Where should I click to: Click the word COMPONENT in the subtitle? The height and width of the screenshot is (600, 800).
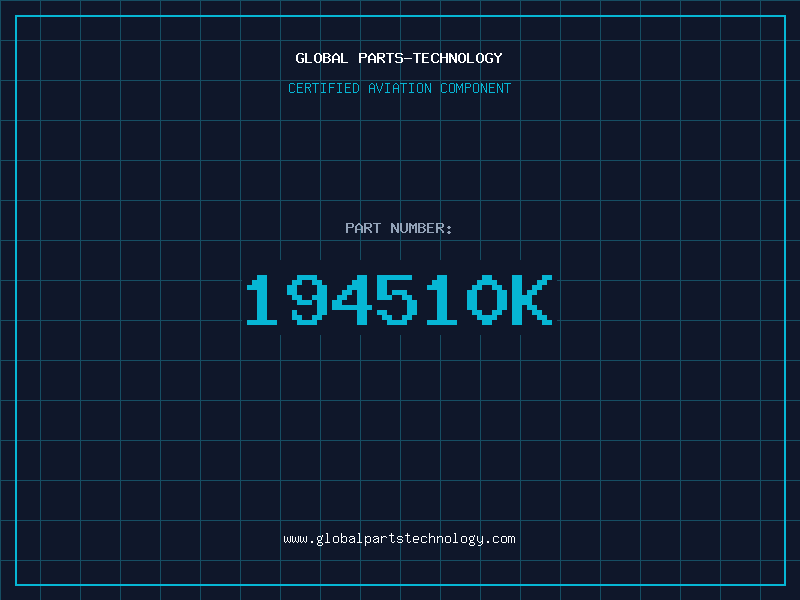click(x=476, y=88)
